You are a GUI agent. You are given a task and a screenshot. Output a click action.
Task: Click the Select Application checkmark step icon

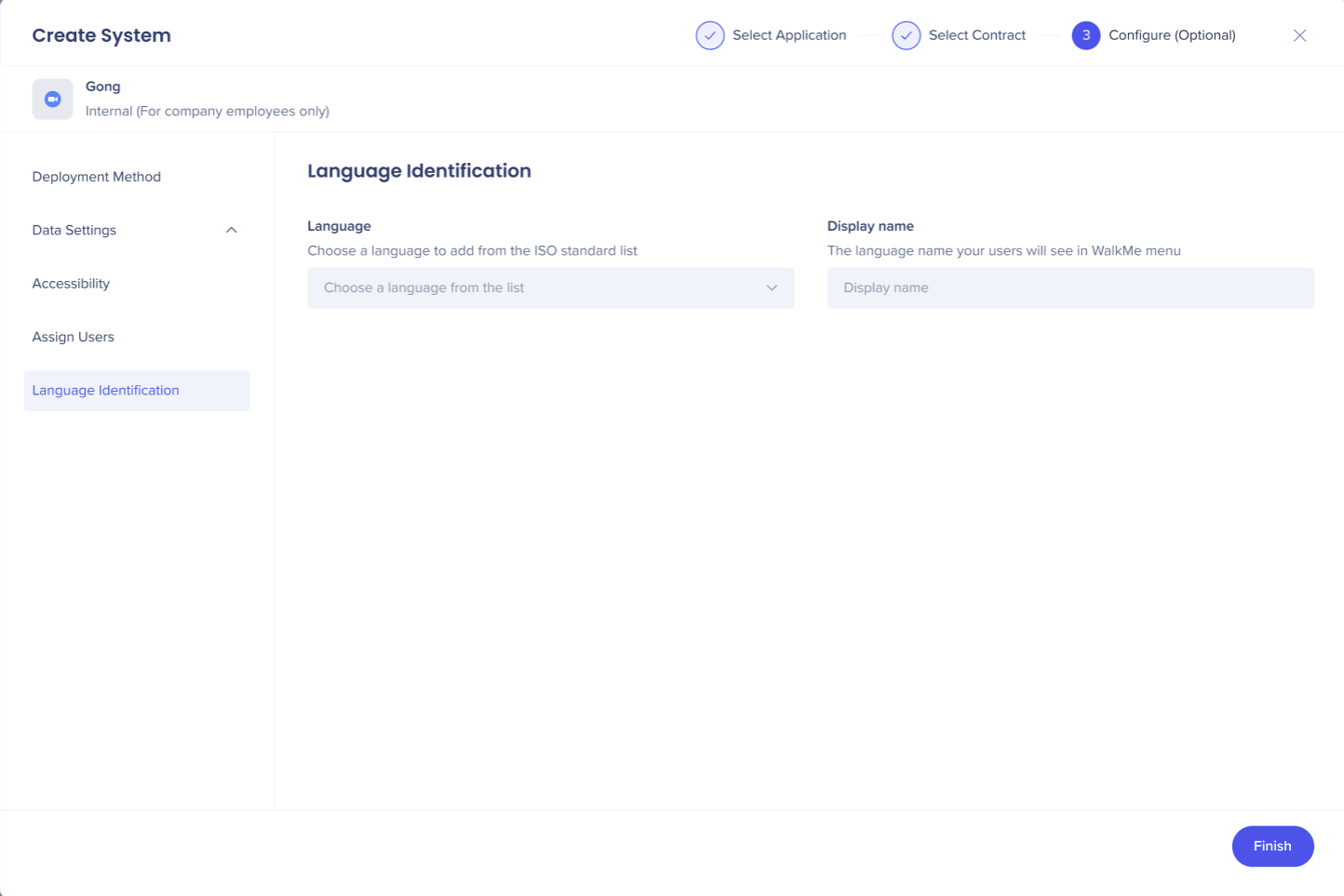click(709, 35)
